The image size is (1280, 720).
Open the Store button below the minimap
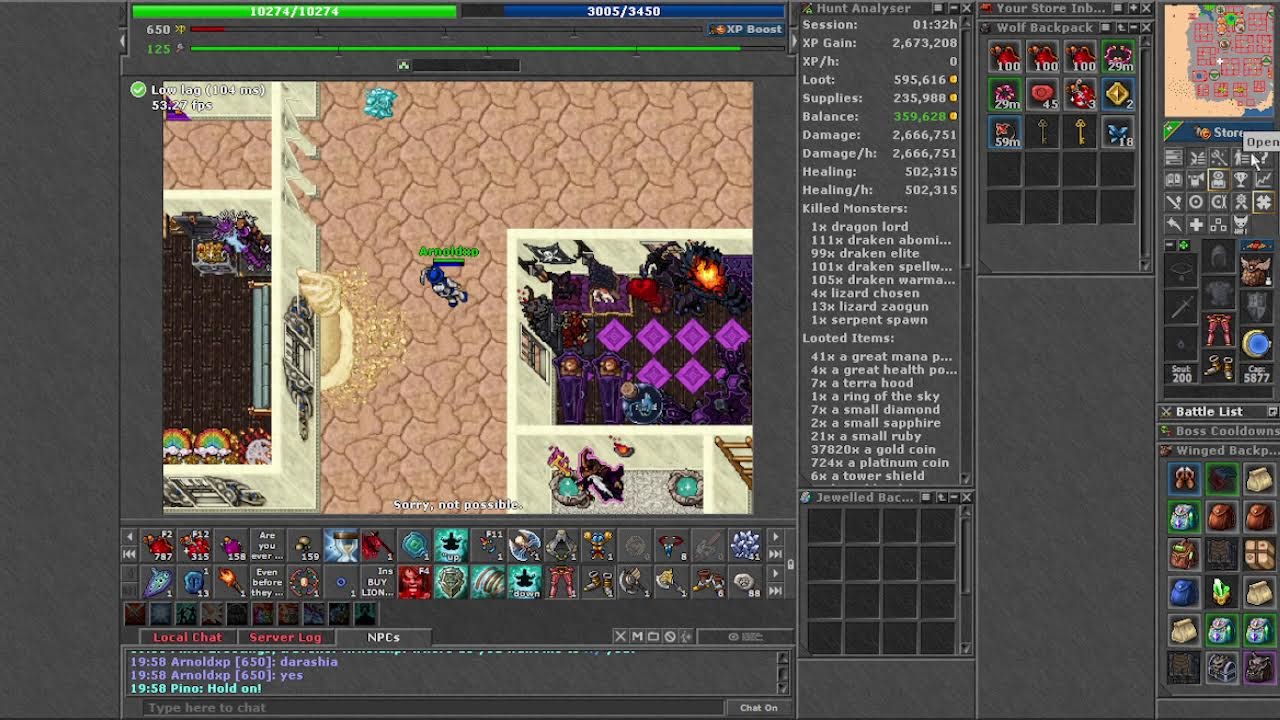coord(1219,132)
